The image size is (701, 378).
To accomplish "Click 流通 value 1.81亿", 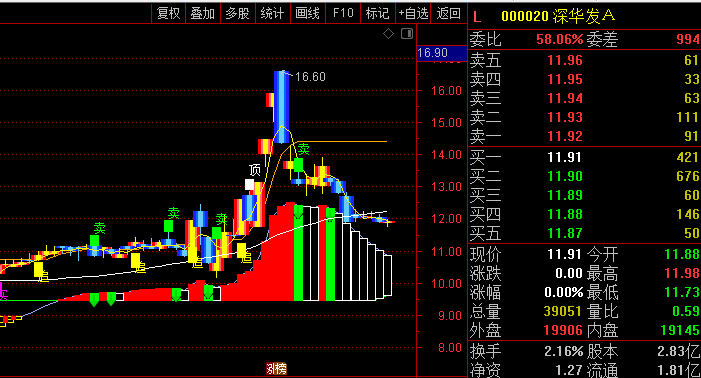I will (678, 370).
